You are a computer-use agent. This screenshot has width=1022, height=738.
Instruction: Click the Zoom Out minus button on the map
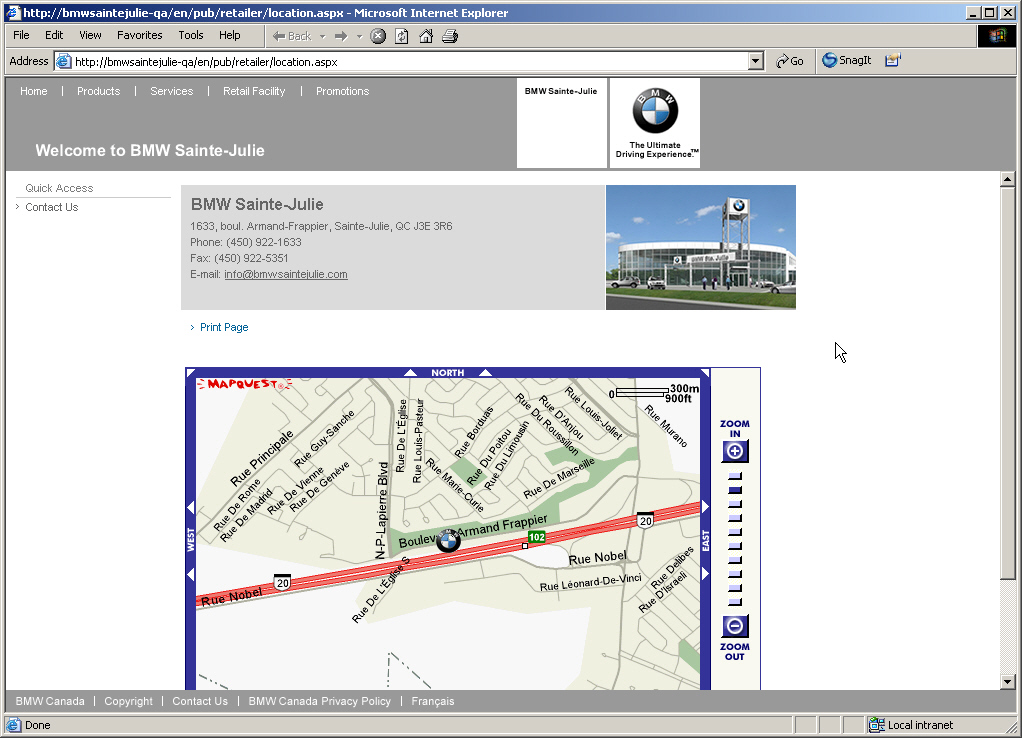click(x=735, y=626)
